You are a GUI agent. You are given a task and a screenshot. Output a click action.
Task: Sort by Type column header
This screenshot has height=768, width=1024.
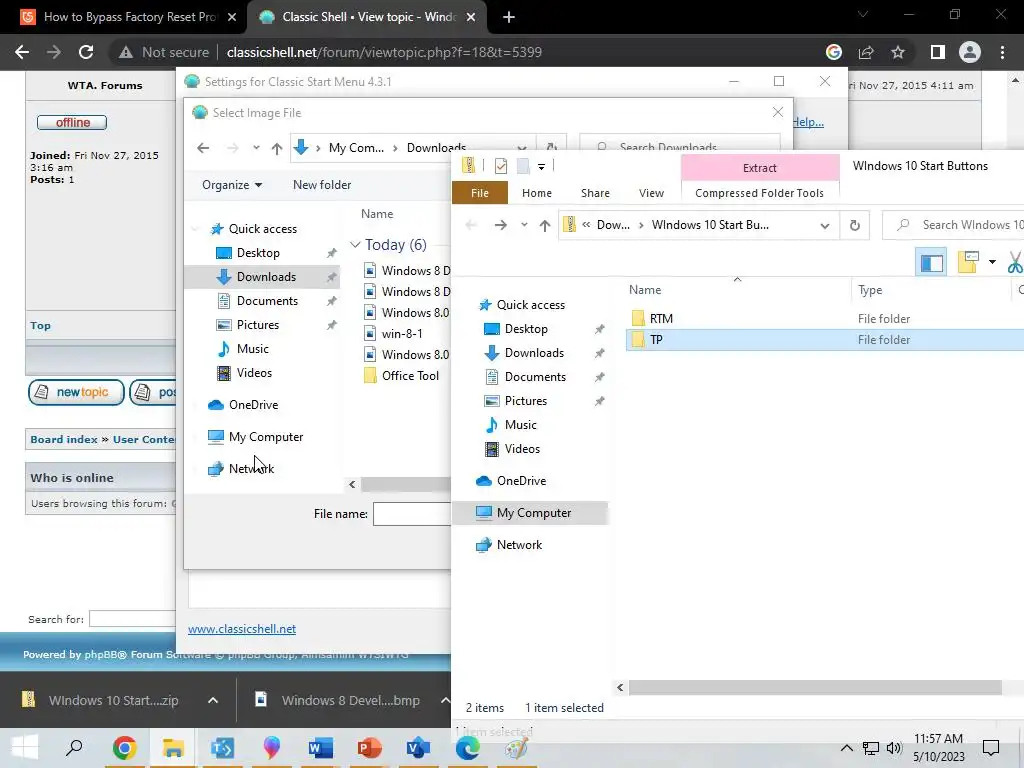[x=870, y=290]
